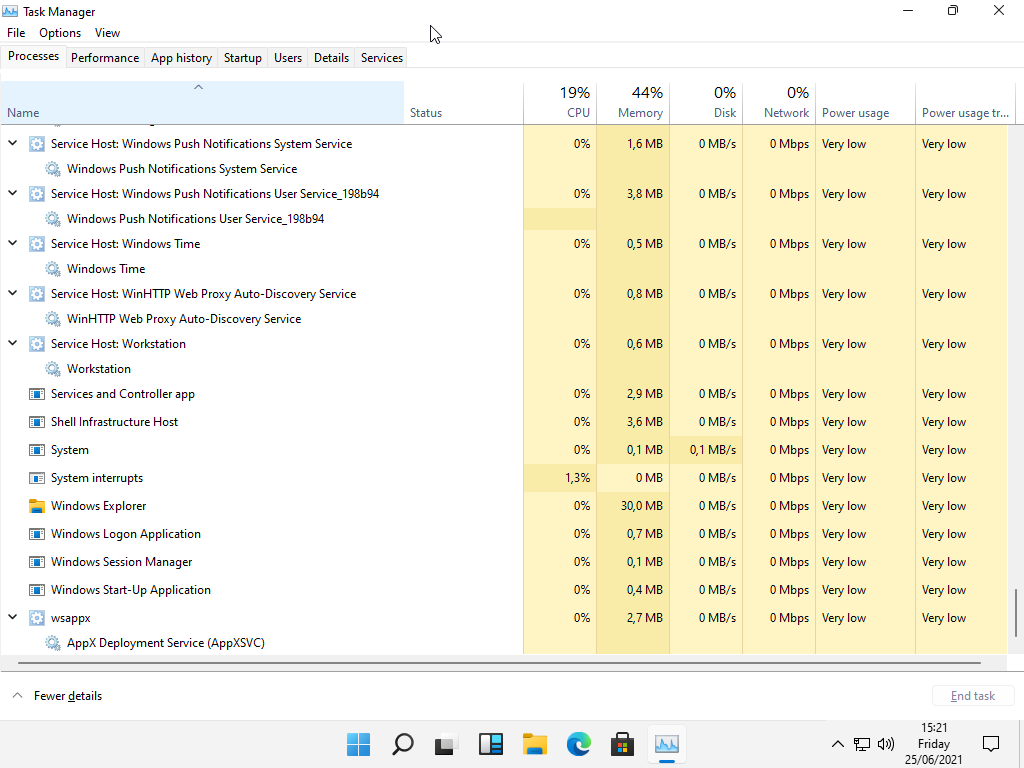Open the Widgets icon on the taskbar
The height and width of the screenshot is (768, 1024).
[x=490, y=744]
